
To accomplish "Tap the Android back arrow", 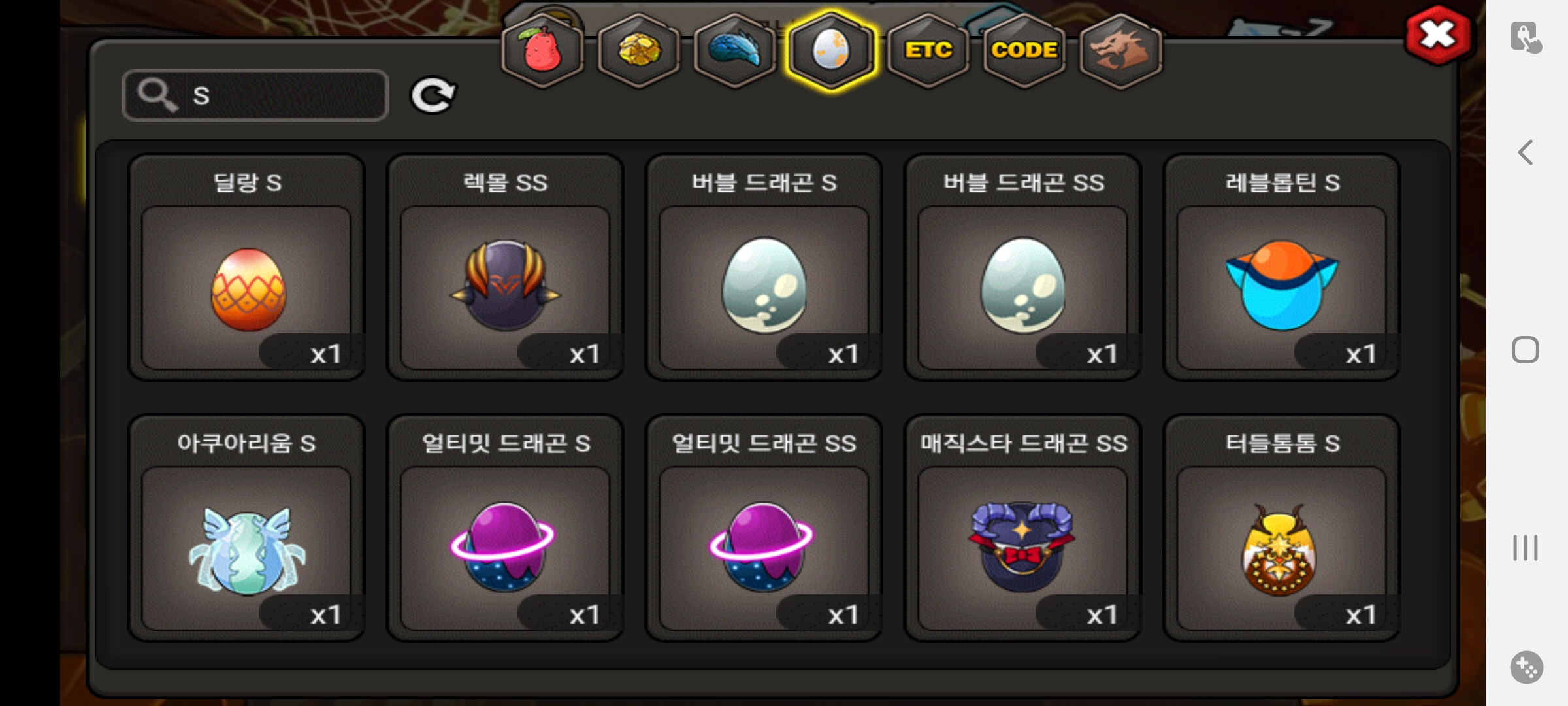I will tap(1526, 153).
